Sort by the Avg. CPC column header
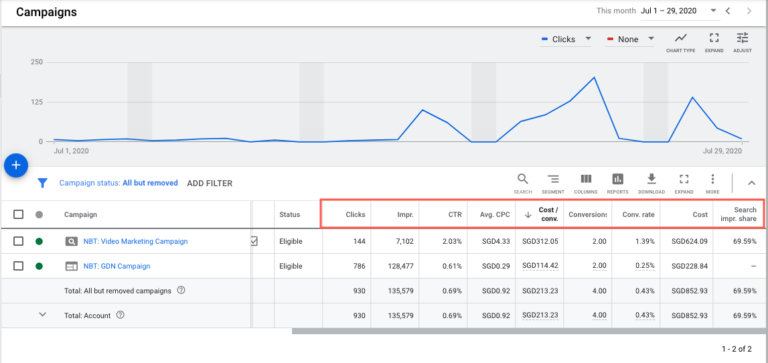Viewport: 768px width, 363px height. coord(495,215)
